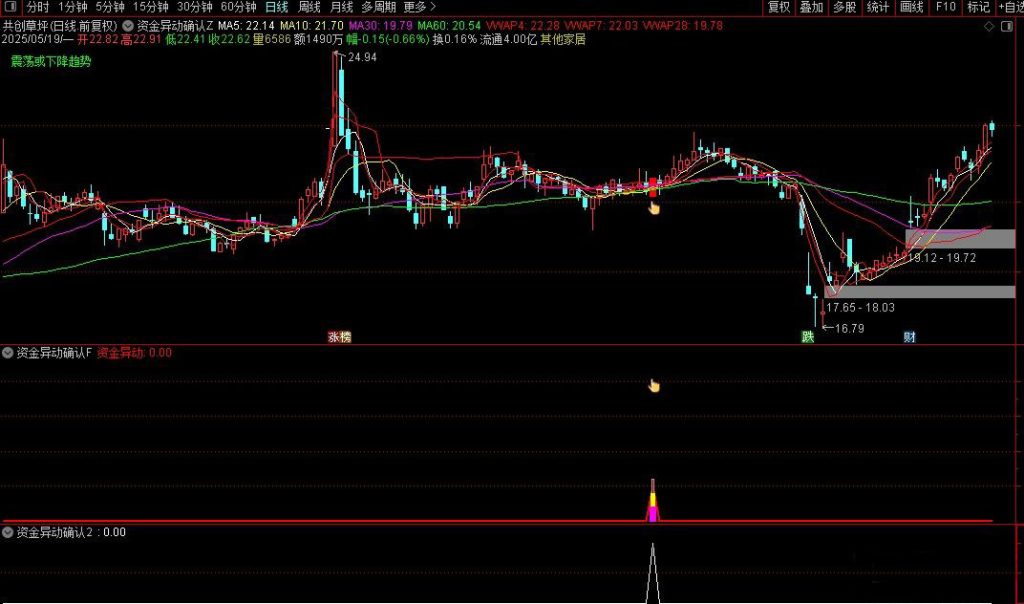1024x604 pixels.
Task: Click the 叠加 overlay button
Action: click(x=812, y=7)
